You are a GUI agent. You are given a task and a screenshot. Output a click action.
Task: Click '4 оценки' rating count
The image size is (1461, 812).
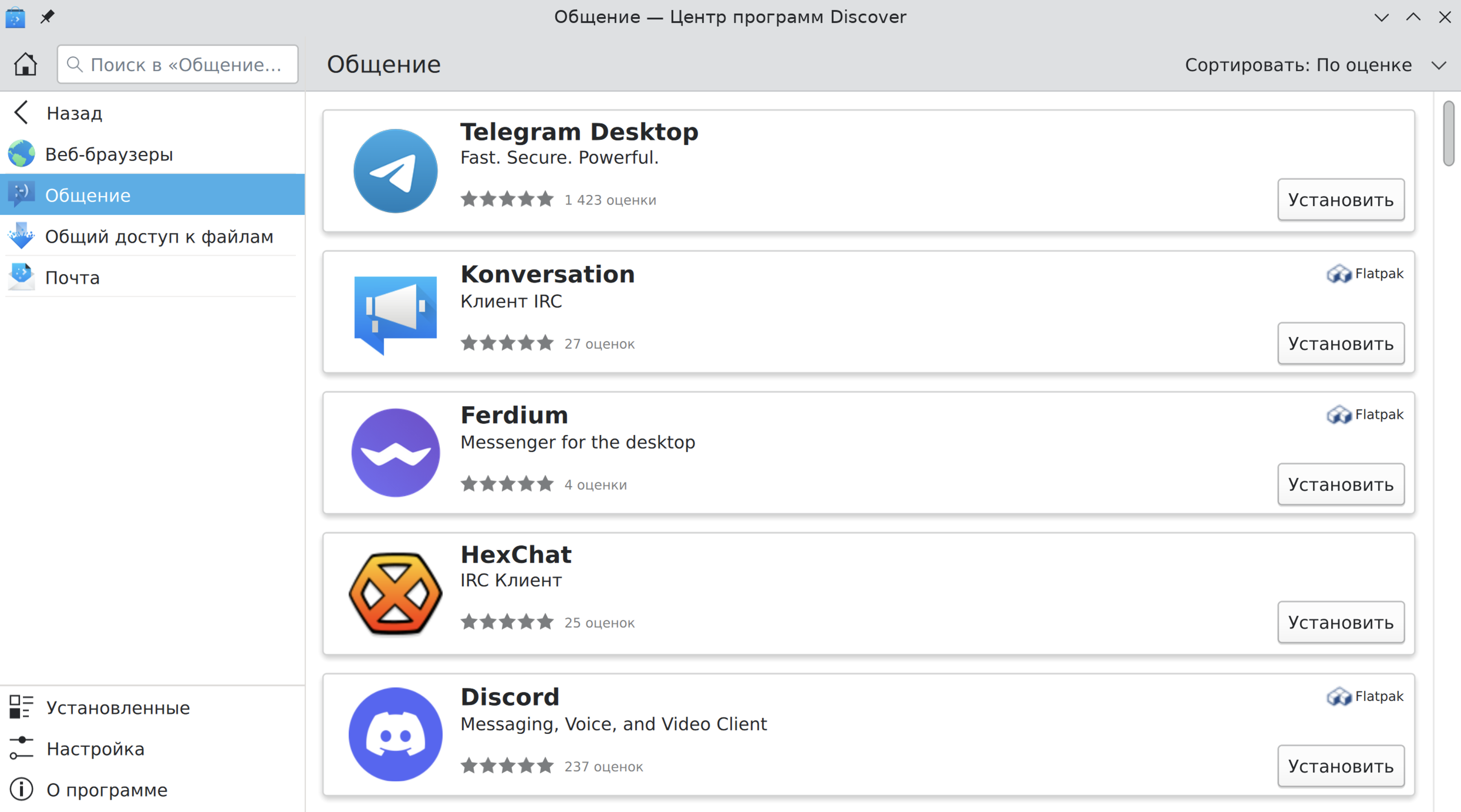(595, 485)
